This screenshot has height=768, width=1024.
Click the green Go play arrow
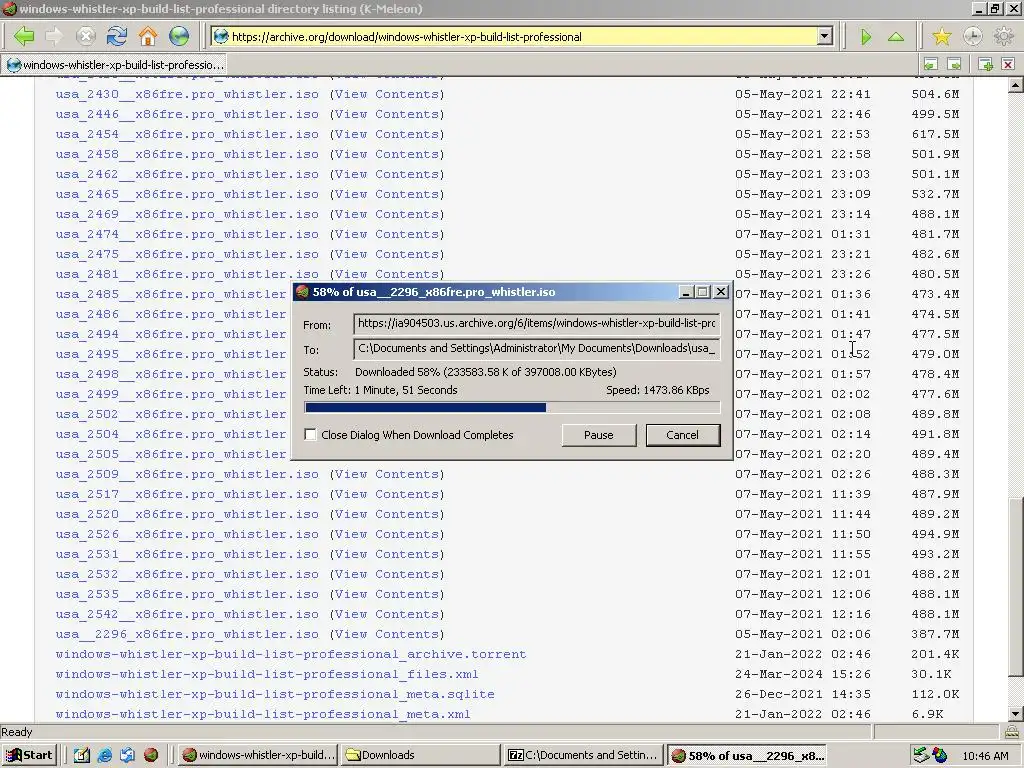[x=866, y=37]
